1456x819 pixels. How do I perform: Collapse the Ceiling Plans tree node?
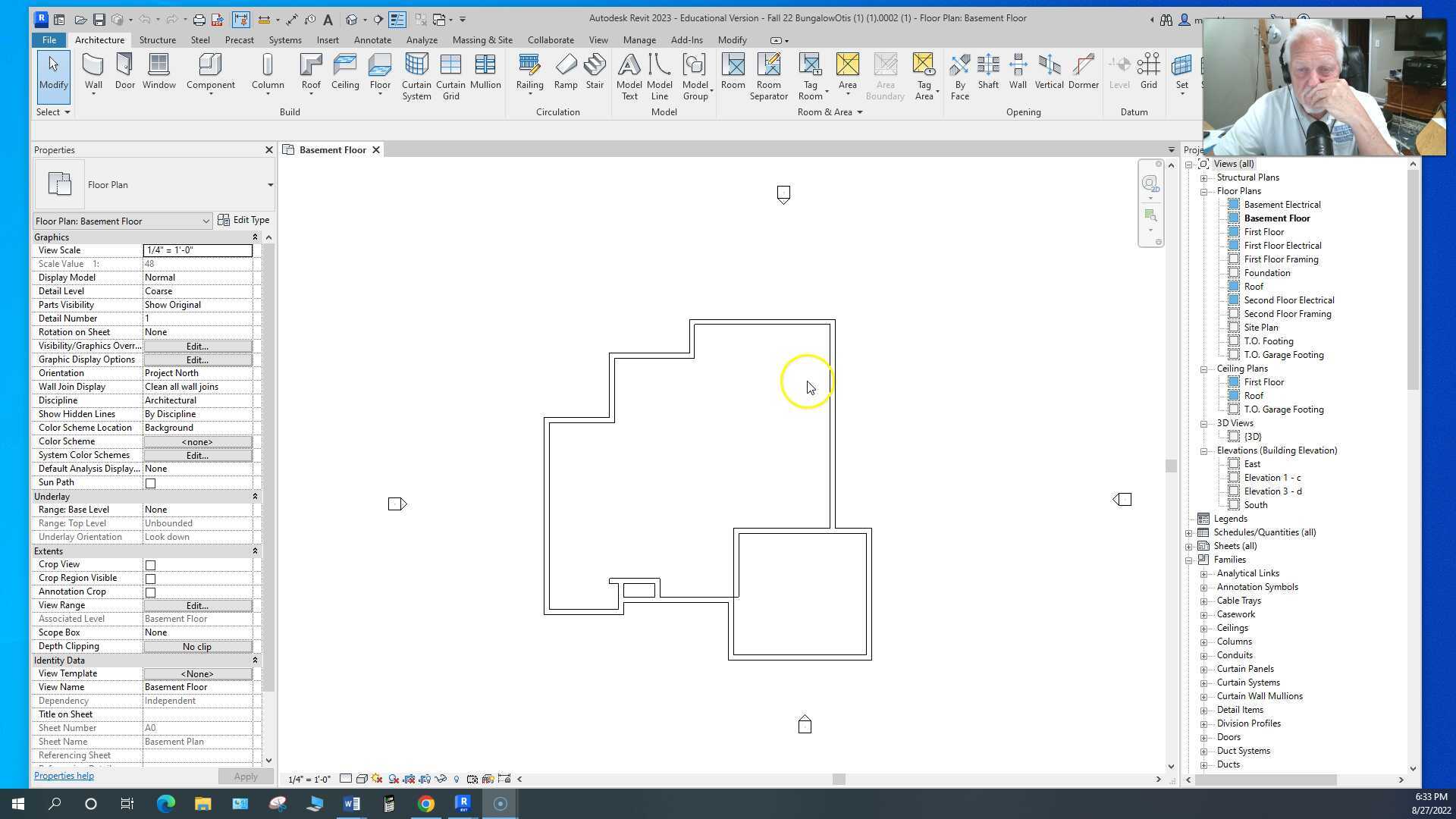1203,369
